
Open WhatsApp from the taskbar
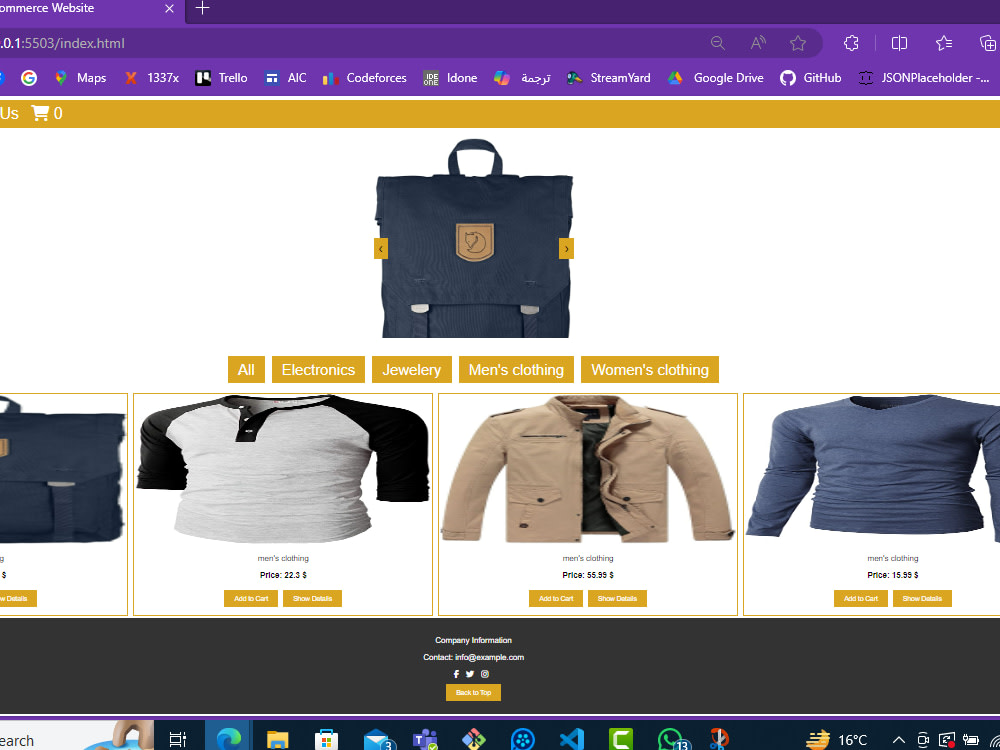672,740
